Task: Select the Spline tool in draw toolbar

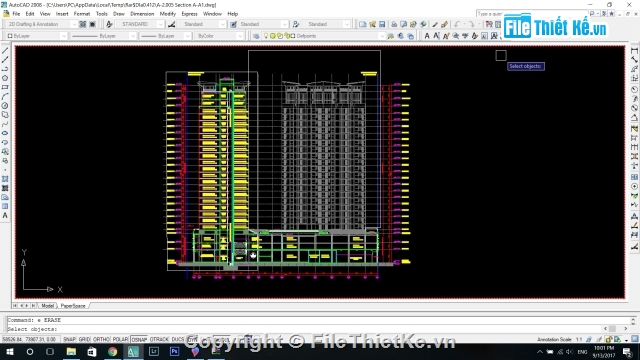Action: (x=5, y=124)
